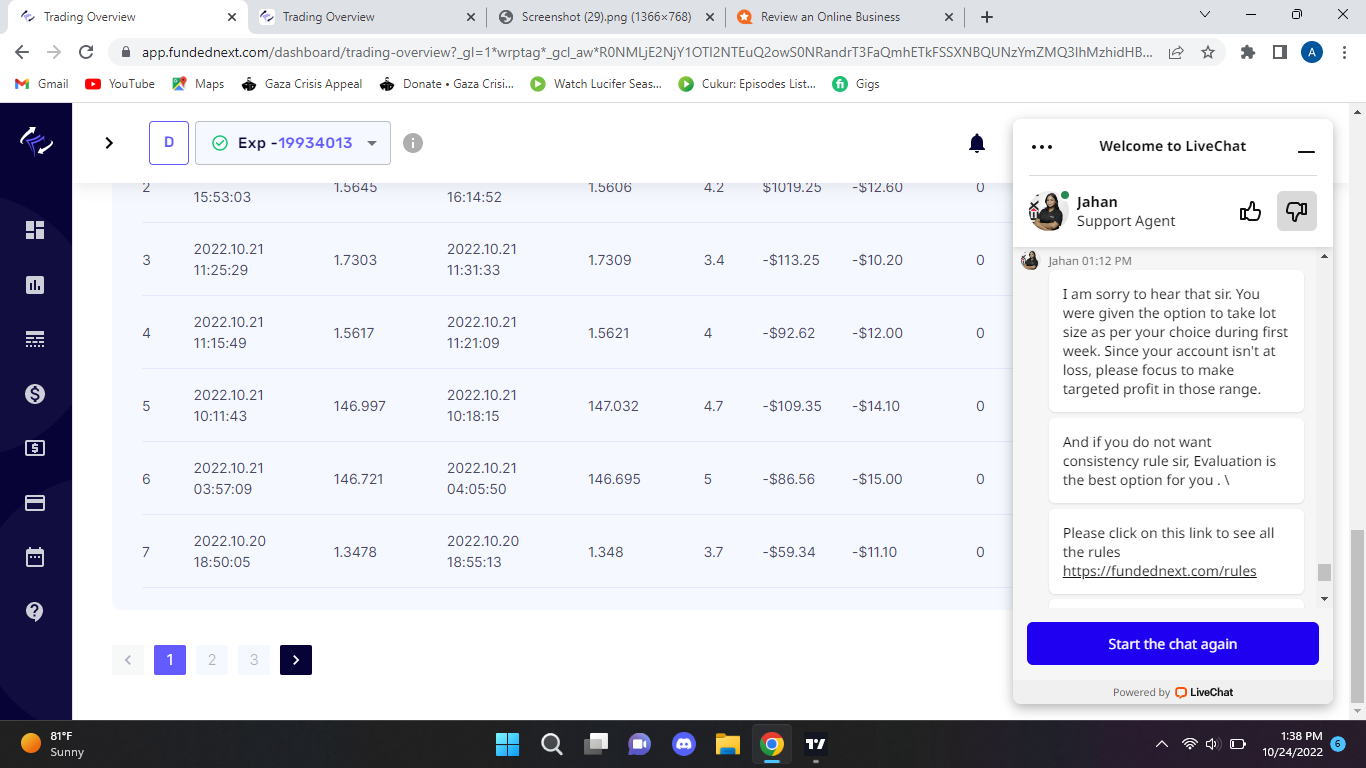This screenshot has width=1366, height=768.
Task: Rate the chat with thumbs down
Action: [1296, 211]
